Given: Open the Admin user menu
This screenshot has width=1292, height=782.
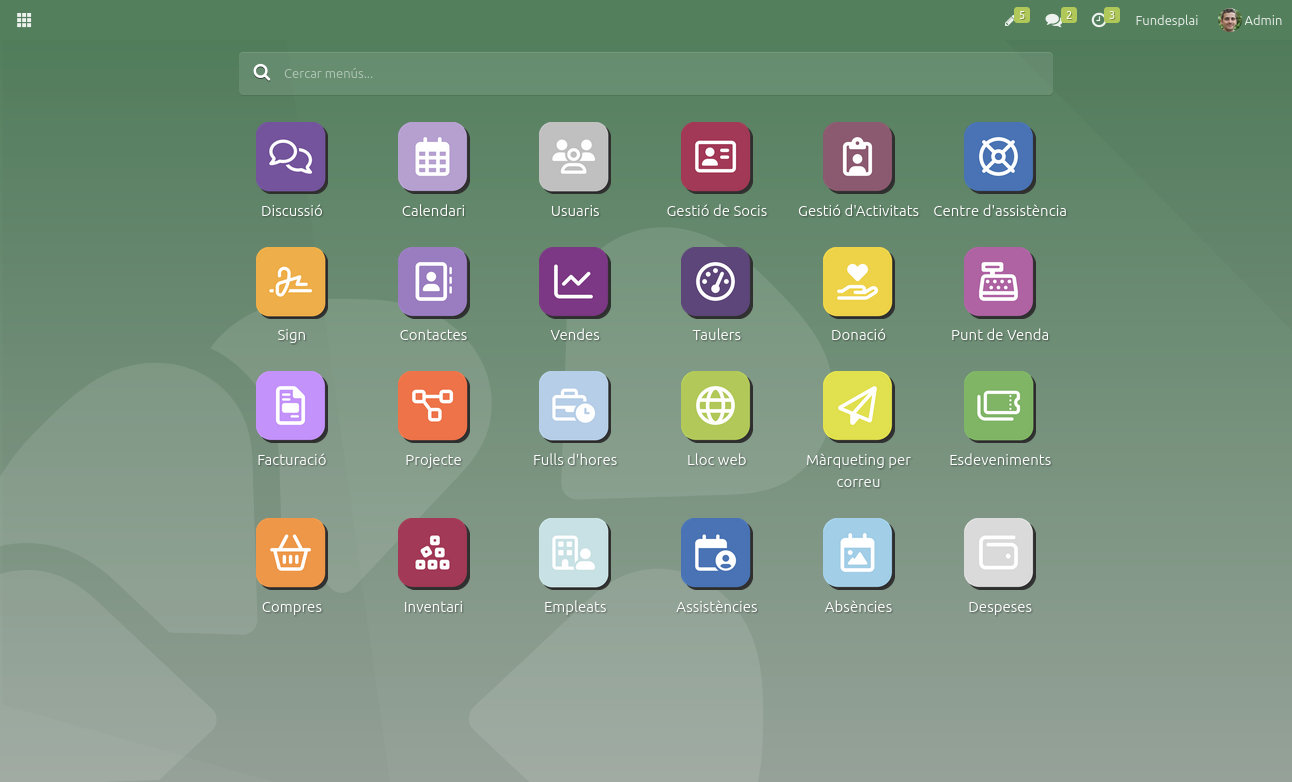Looking at the screenshot, I should (1250, 20).
